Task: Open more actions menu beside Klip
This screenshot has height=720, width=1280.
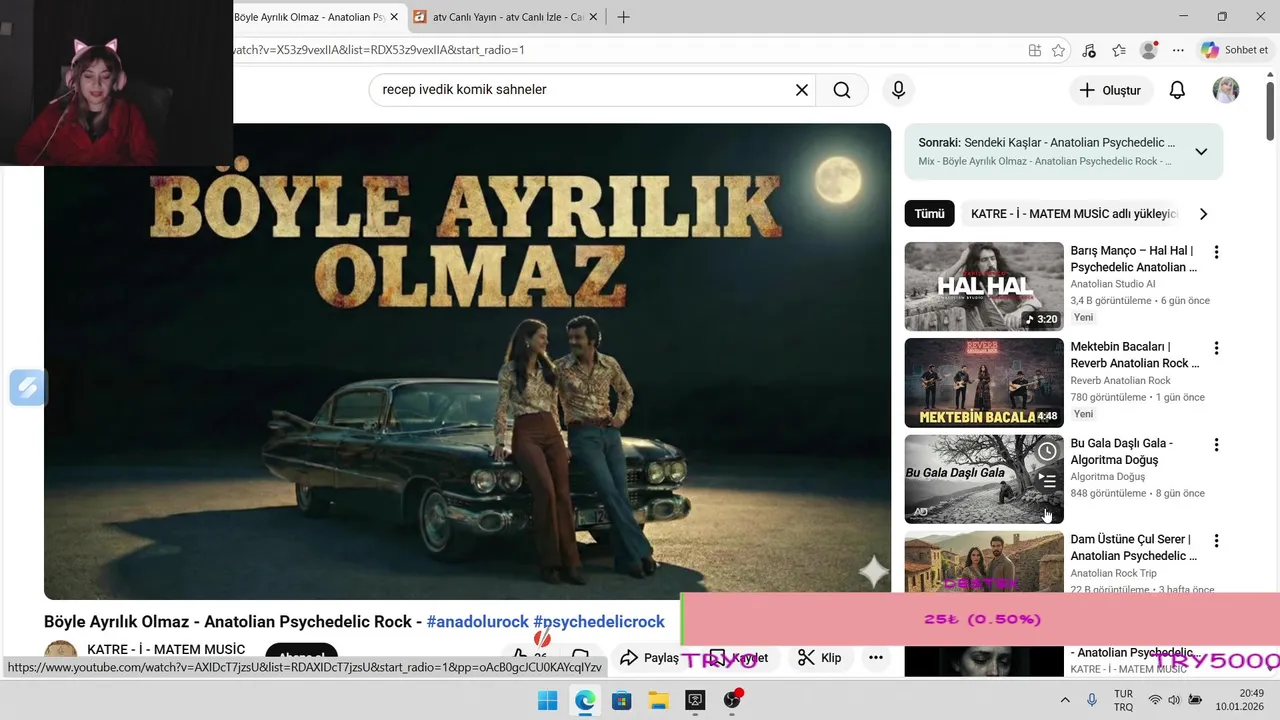Action: point(876,658)
